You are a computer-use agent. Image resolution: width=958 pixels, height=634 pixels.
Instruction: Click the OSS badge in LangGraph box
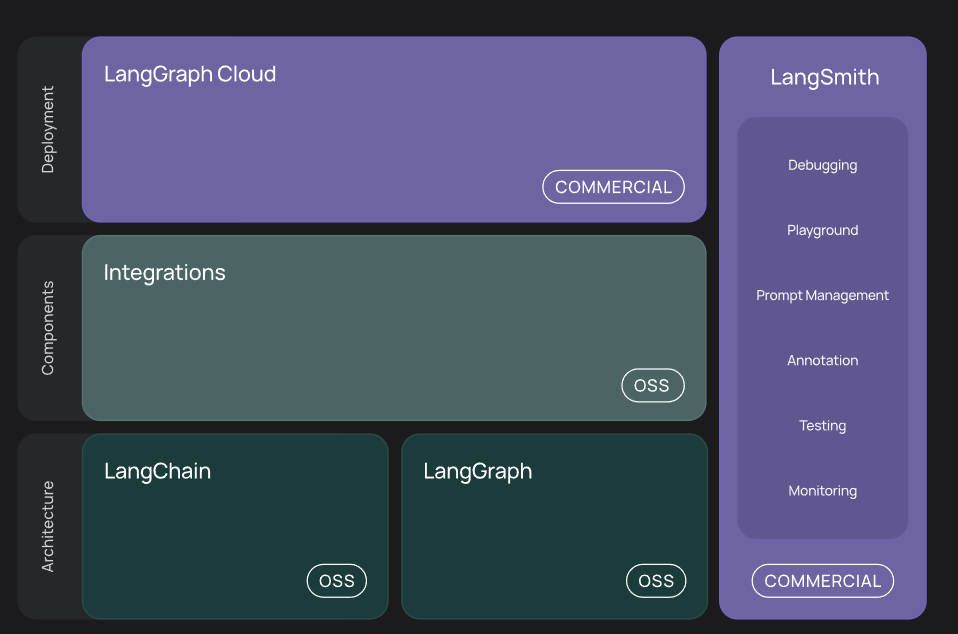pyautogui.click(x=656, y=581)
